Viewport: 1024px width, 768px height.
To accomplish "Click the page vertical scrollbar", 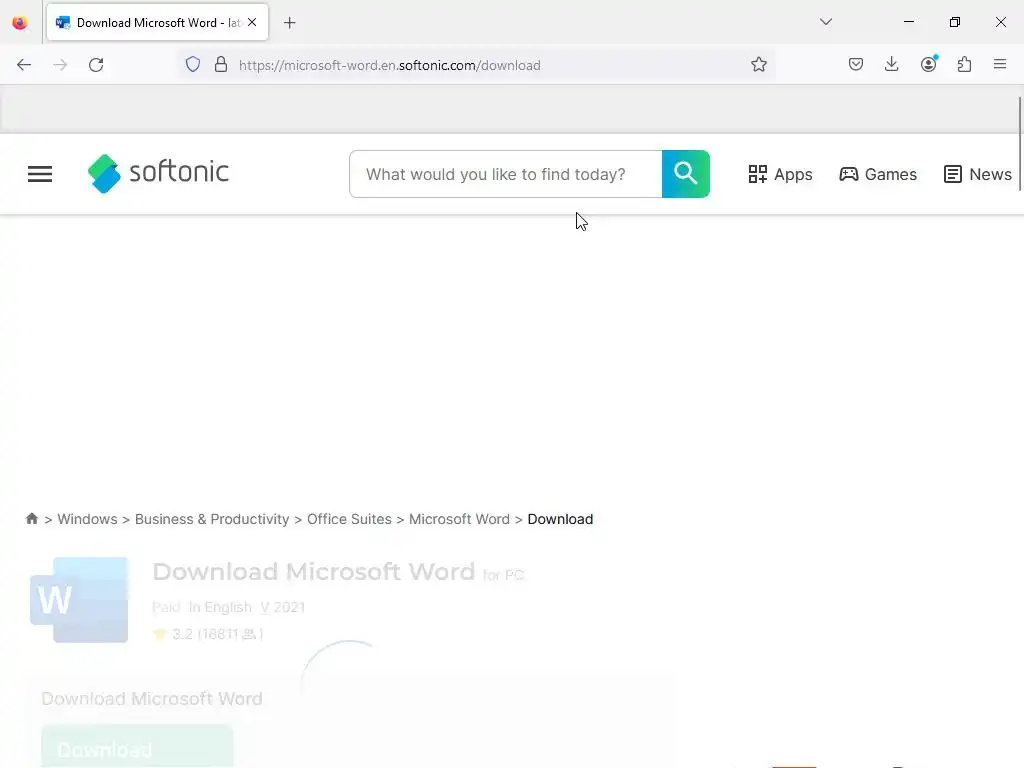I will (1019, 144).
